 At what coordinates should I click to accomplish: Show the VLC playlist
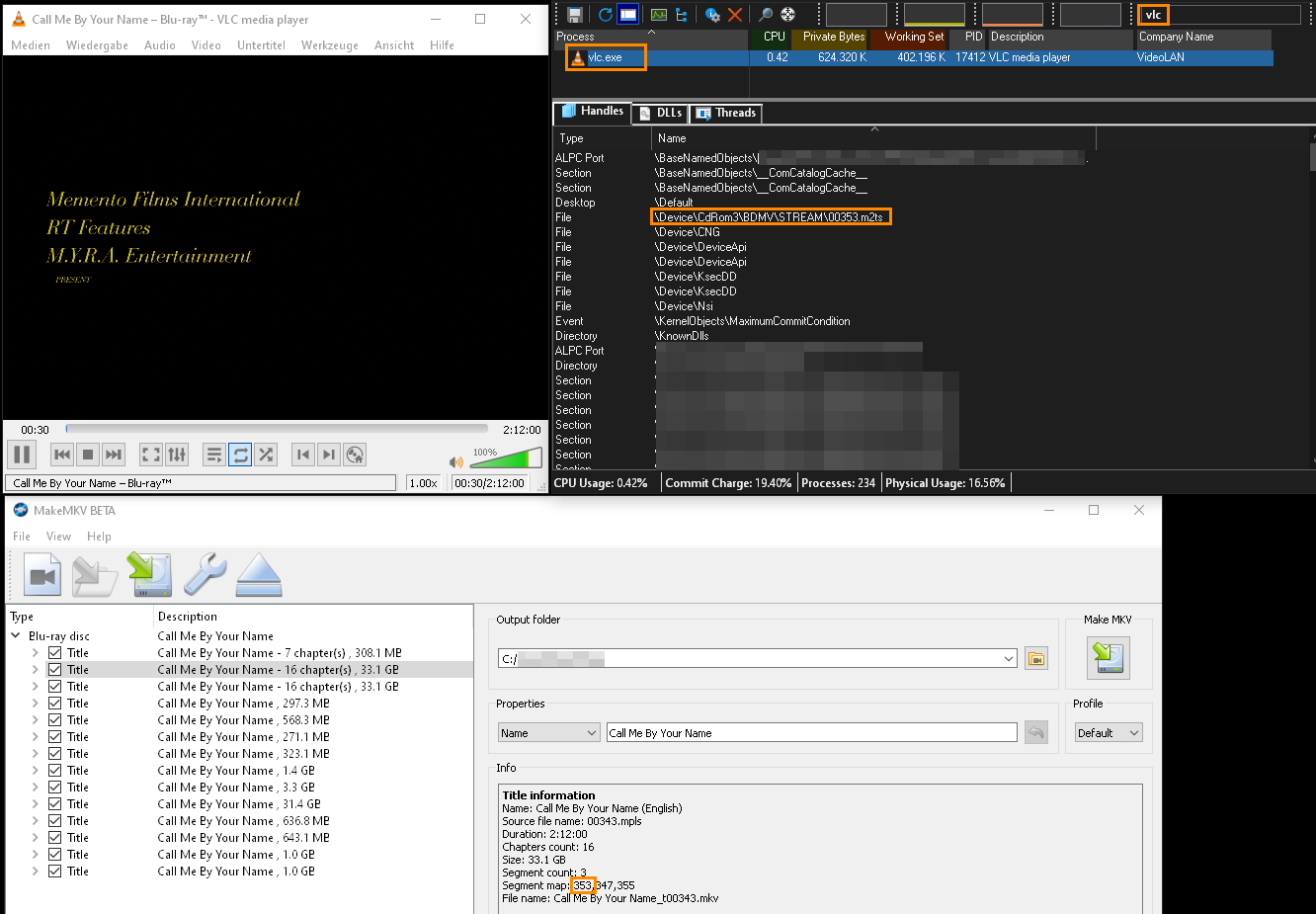pyautogui.click(x=214, y=455)
